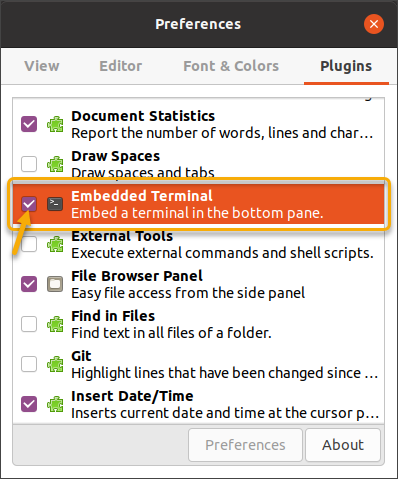This screenshot has width=398, height=479.
Task: Open the Editor tab
Action: (x=121, y=66)
